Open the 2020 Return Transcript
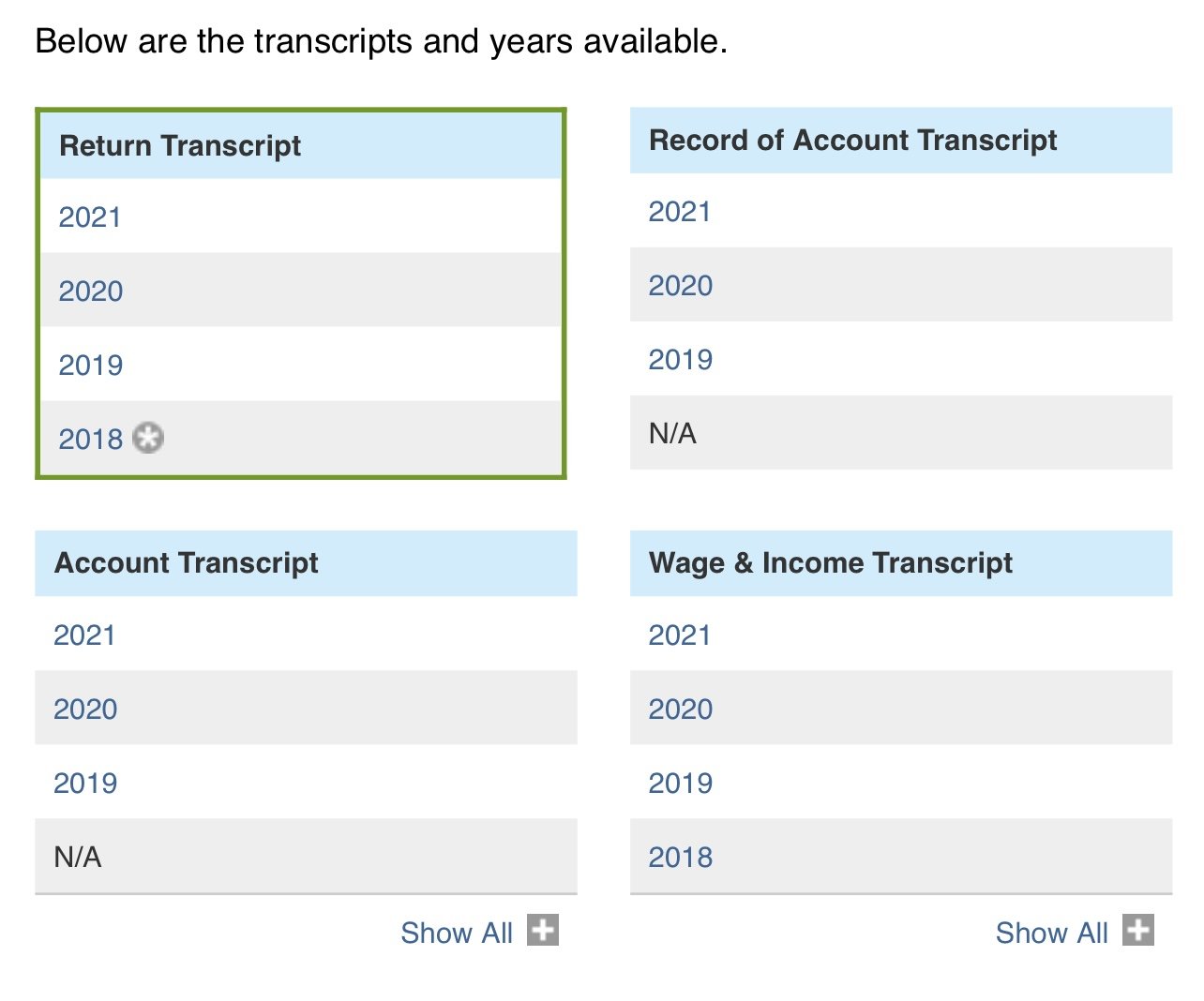This screenshot has height=1001, width=1204. point(91,291)
